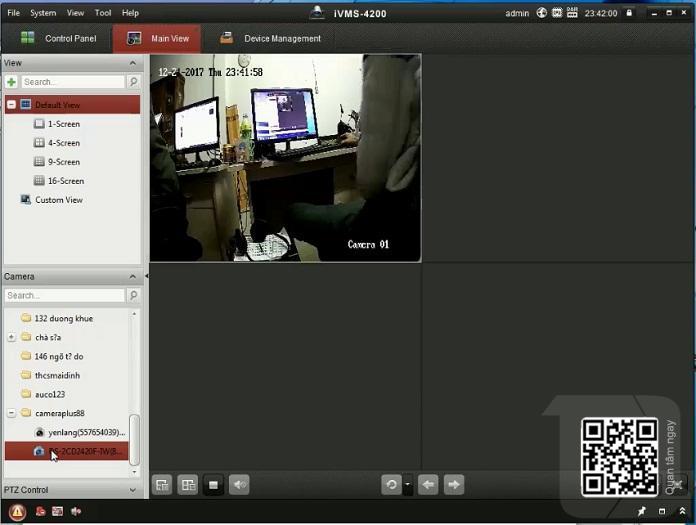Expand the PTZ Control panel
Screen dimensions: 696x525
pos(133,490)
